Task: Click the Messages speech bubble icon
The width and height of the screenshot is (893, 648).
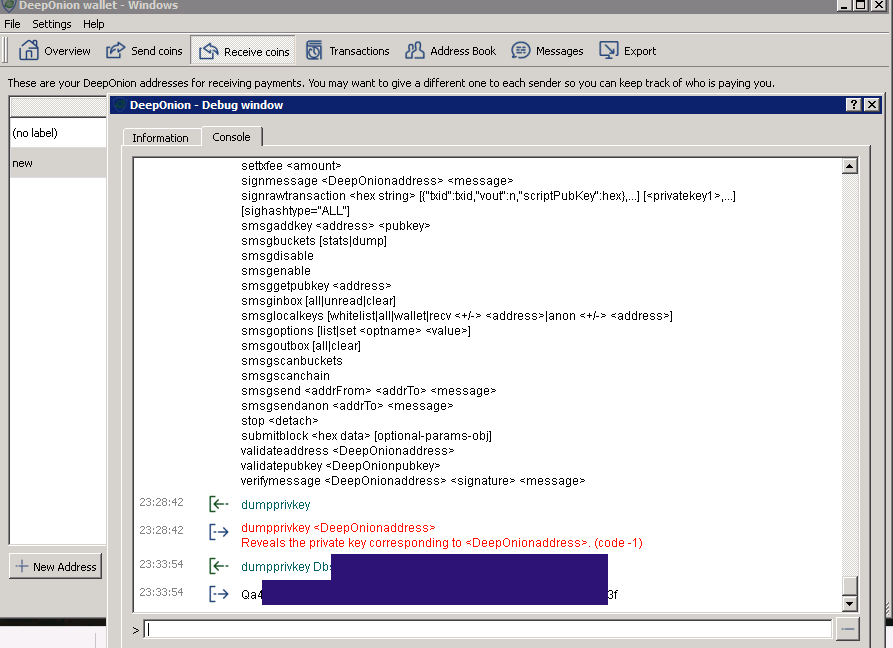Action: 521,51
